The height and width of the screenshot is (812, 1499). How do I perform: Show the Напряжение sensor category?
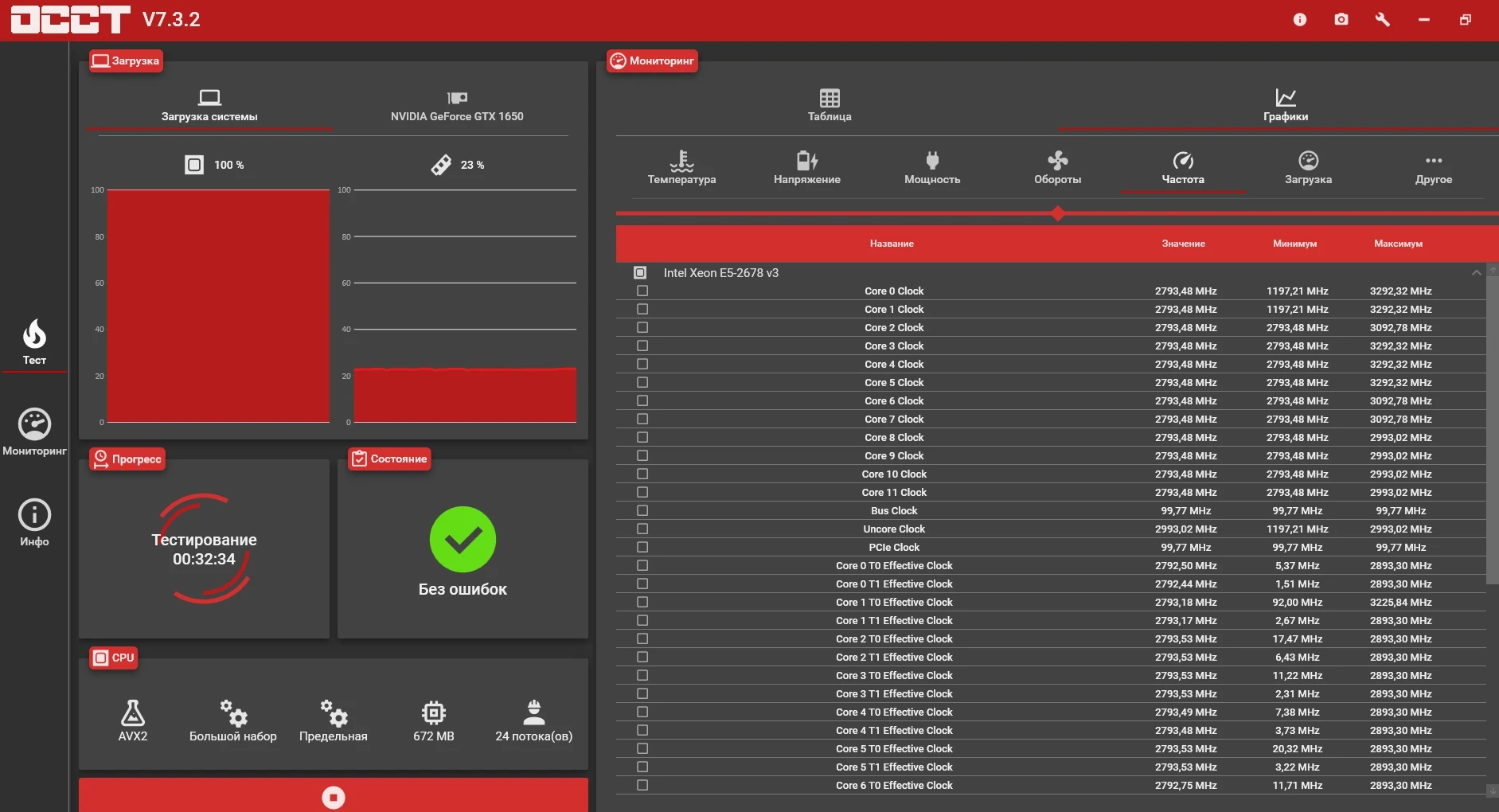coord(807,168)
